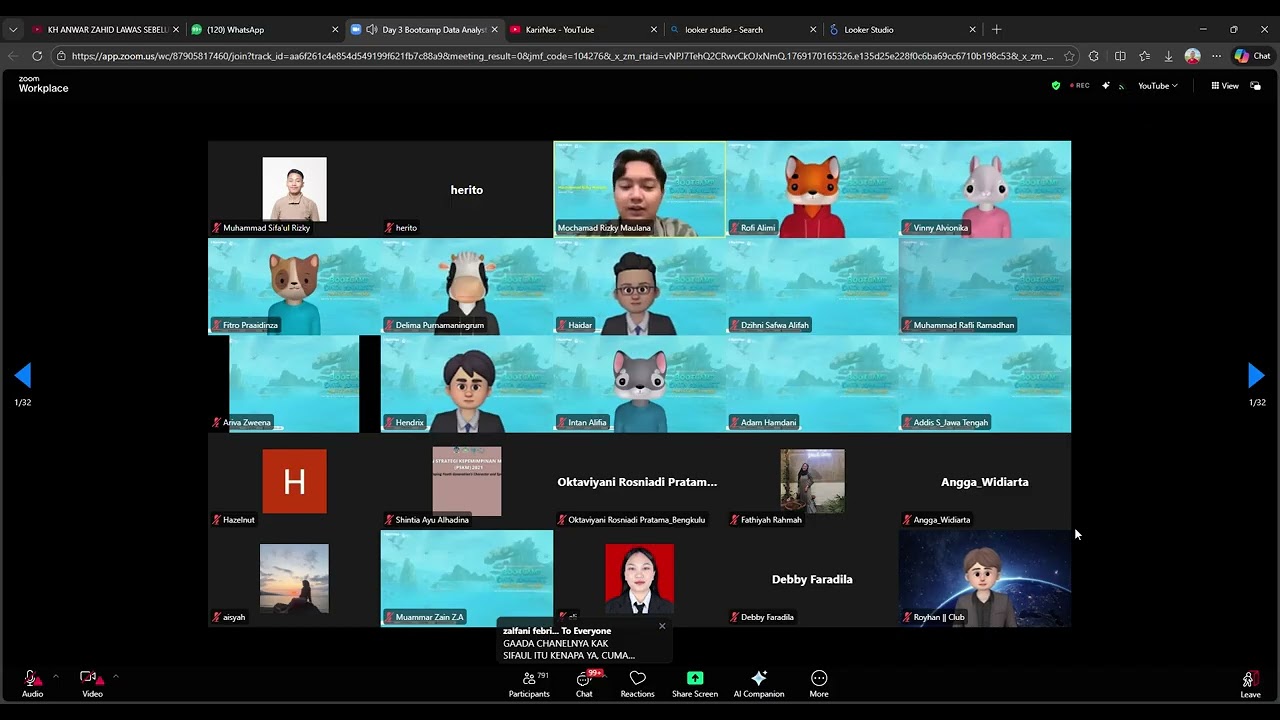Expand the audio options caret
1280x720 pixels.
tap(55, 677)
